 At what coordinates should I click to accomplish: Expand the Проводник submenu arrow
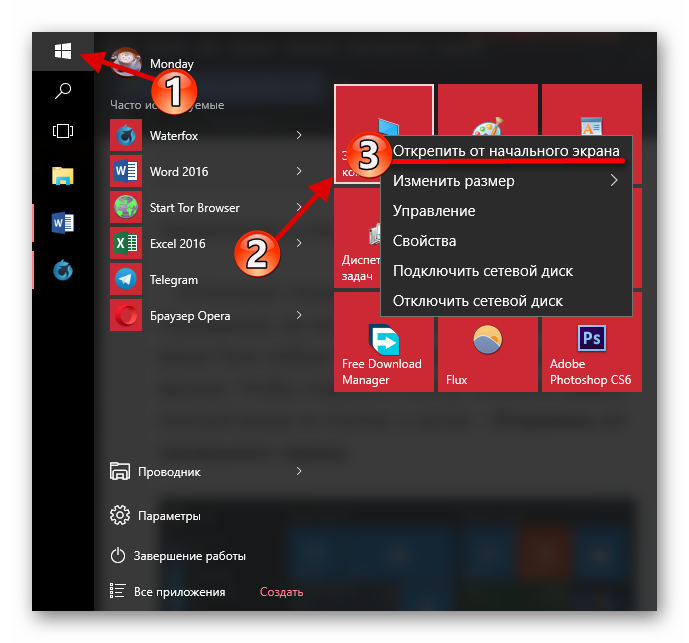[x=299, y=471]
